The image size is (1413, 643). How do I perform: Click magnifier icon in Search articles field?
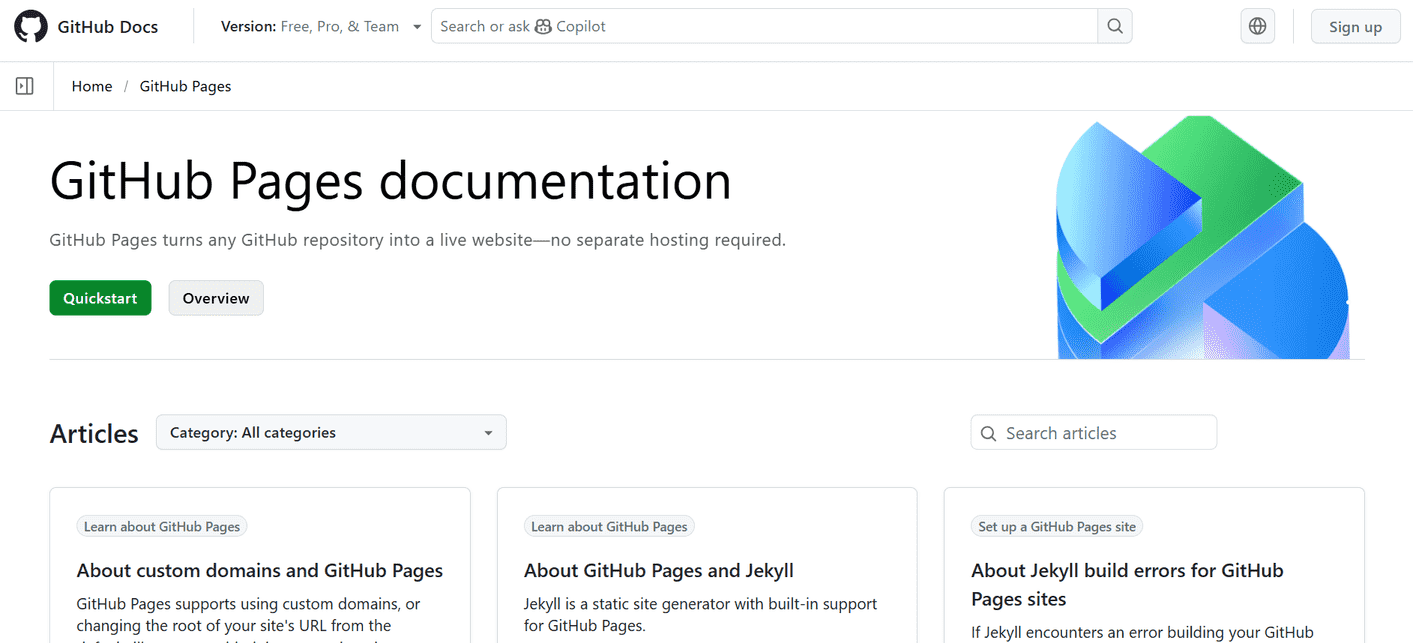point(988,433)
